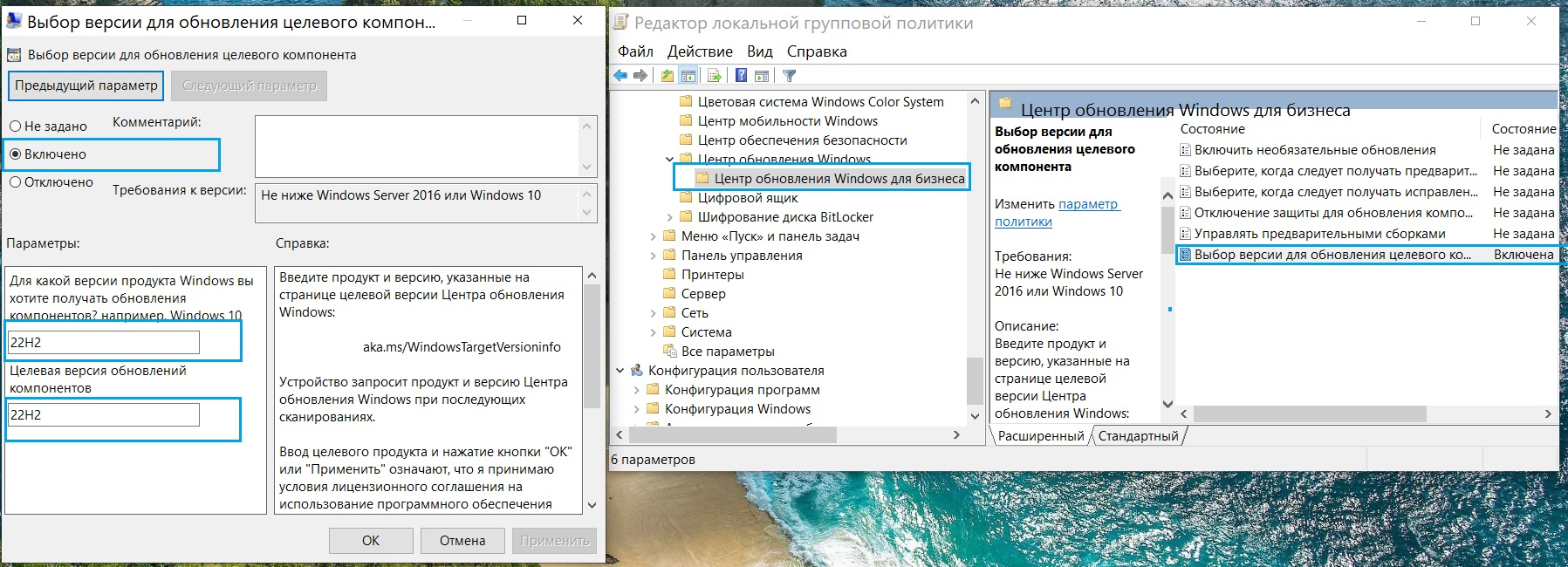This screenshot has height=567, width=1568.
Task: Expand the 'Система' tree node
Action: (x=653, y=332)
